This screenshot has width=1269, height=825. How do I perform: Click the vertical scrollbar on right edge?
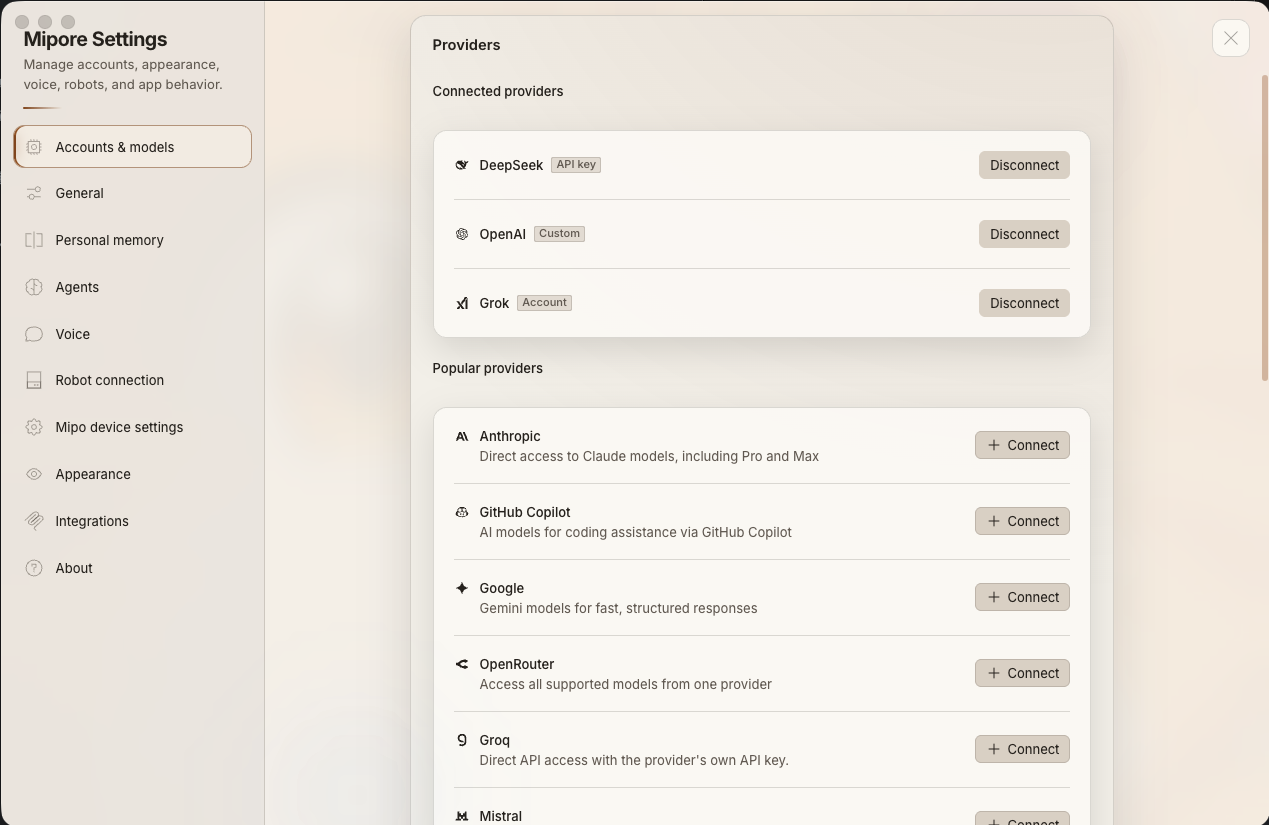(1265, 227)
